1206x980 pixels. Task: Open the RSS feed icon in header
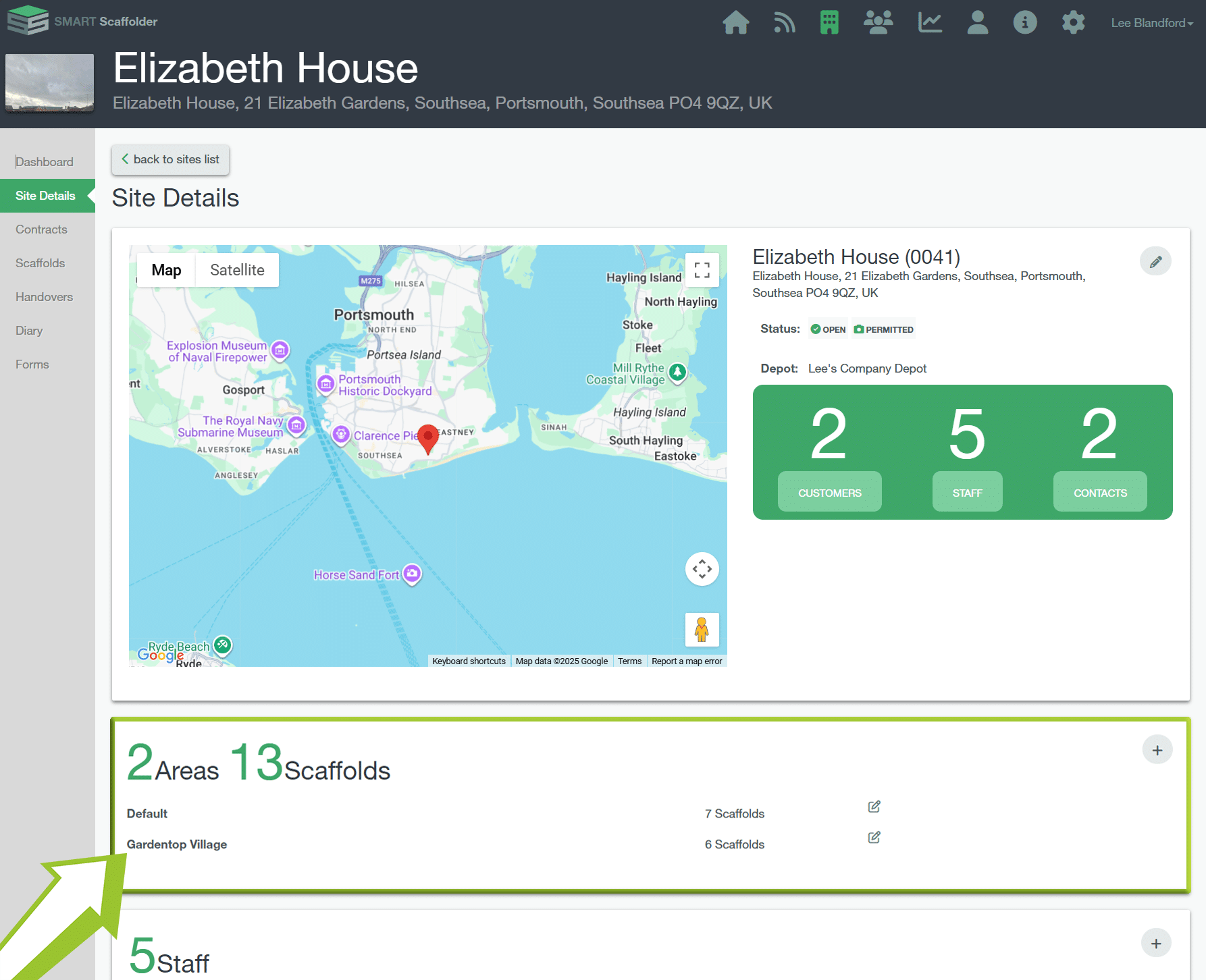784,22
